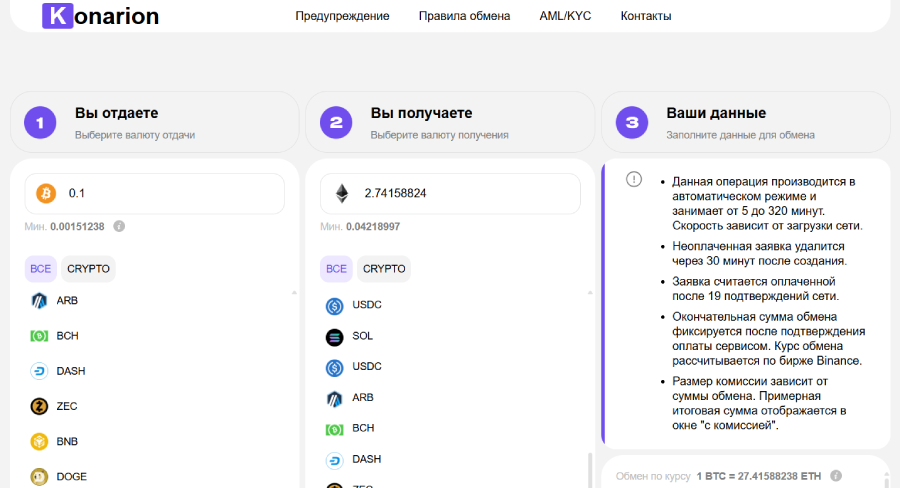This screenshot has width=900, height=488.
Task: Click the Bitcoin icon in the give amount field
Action: pyautogui.click(x=45, y=193)
